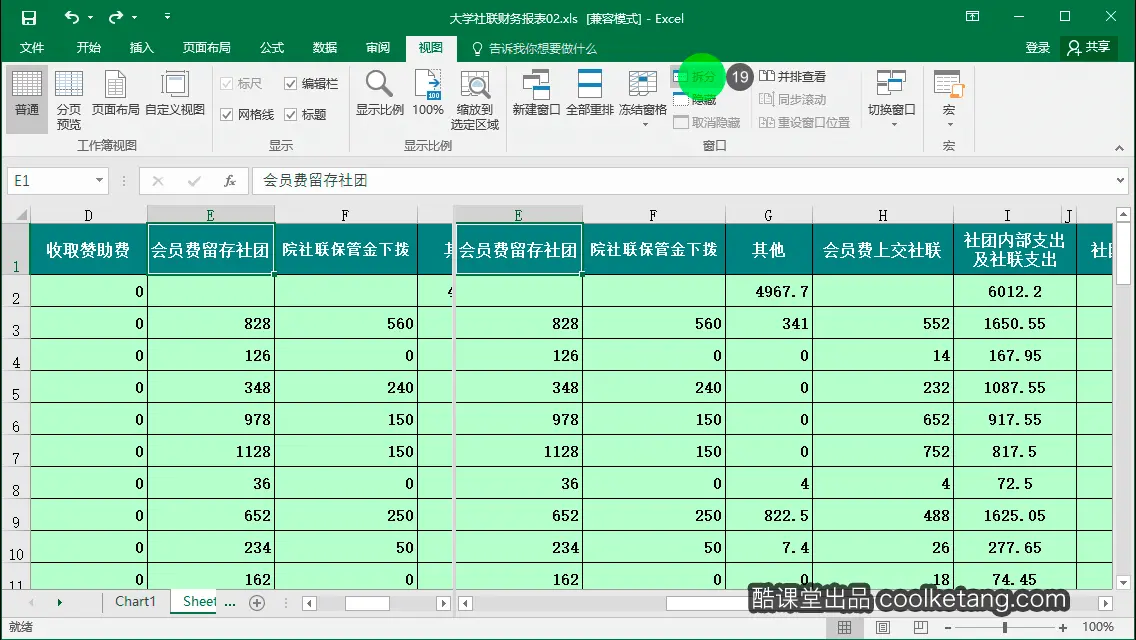Click cell containing 6012.2
The image size is (1136, 640).
tap(1015, 291)
